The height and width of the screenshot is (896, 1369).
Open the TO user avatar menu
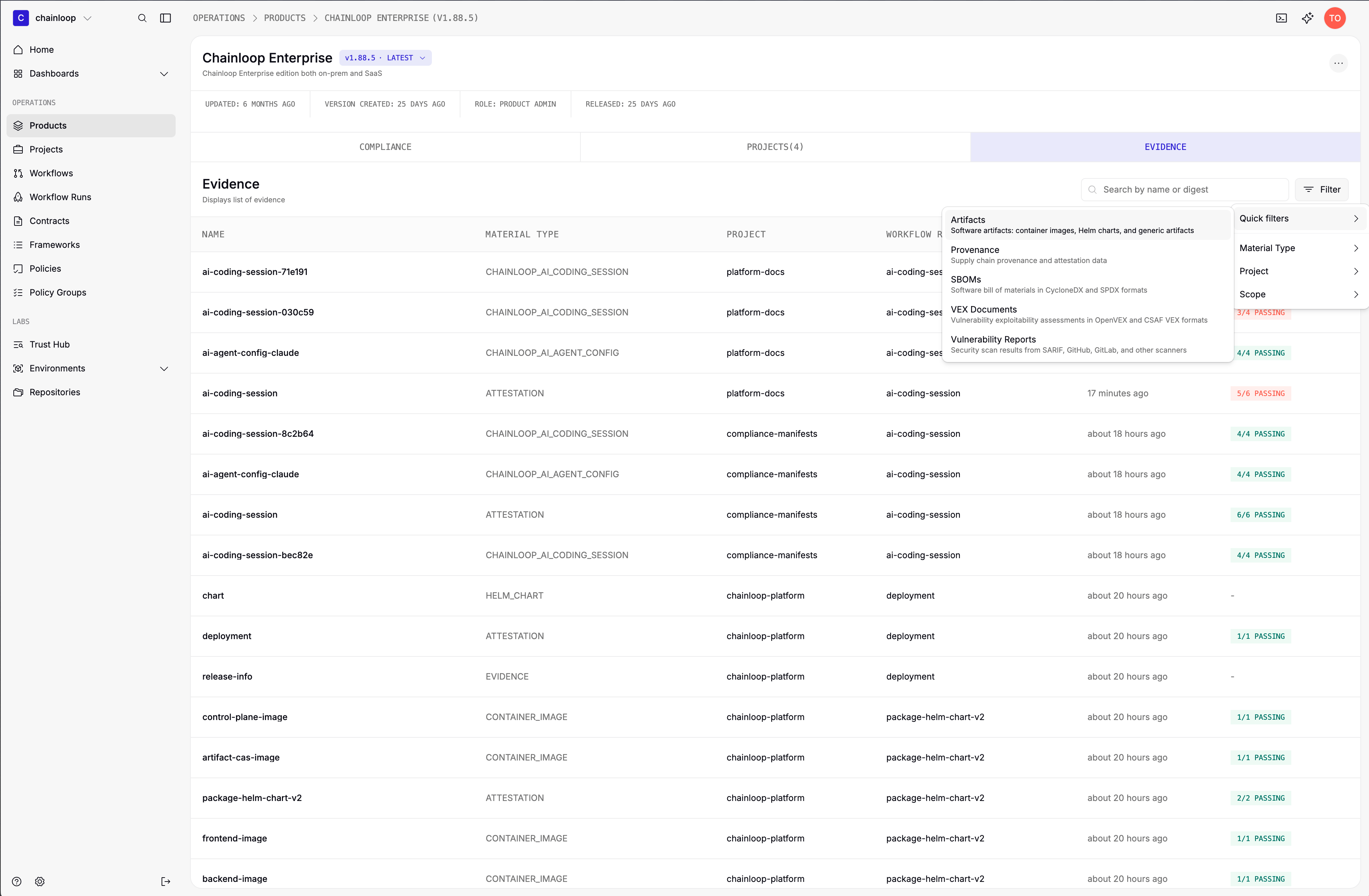coord(1335,18)
